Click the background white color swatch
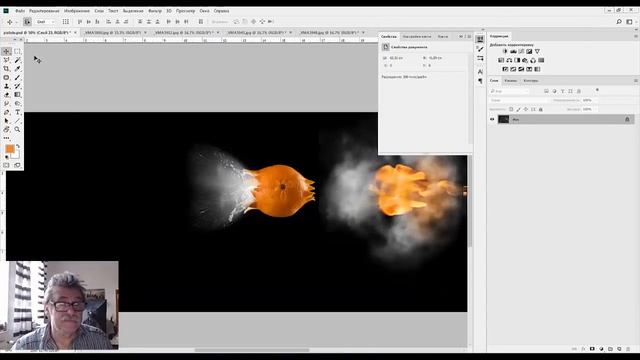 pos(16,156)
